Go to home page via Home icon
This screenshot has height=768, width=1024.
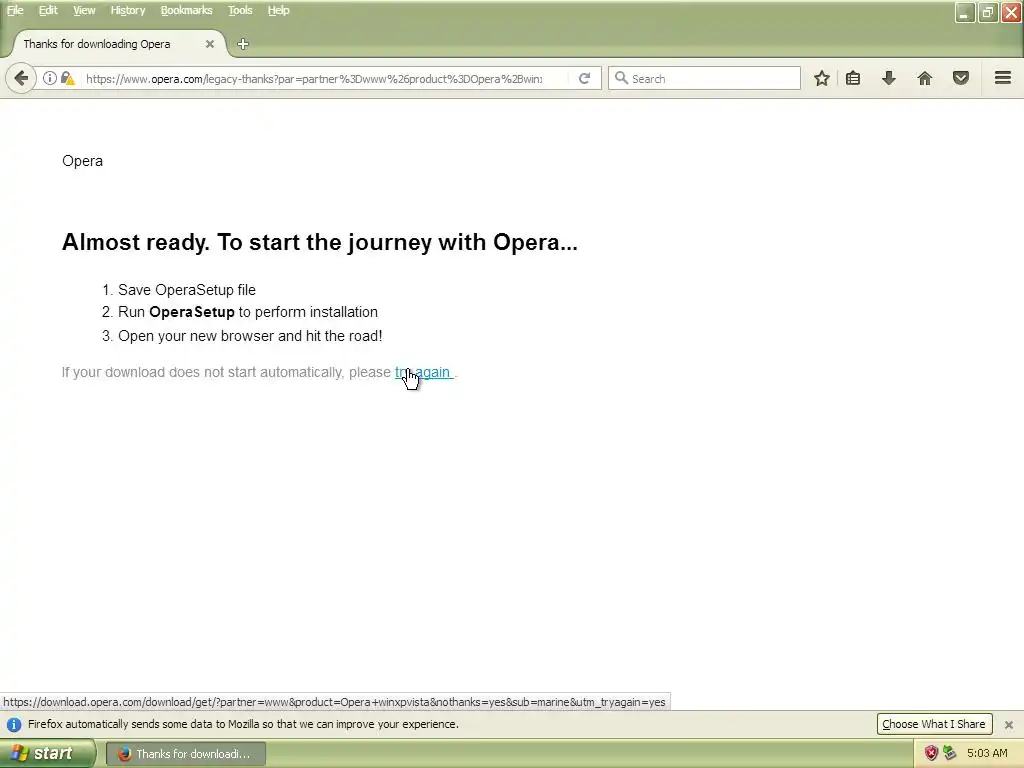point(925,78)
